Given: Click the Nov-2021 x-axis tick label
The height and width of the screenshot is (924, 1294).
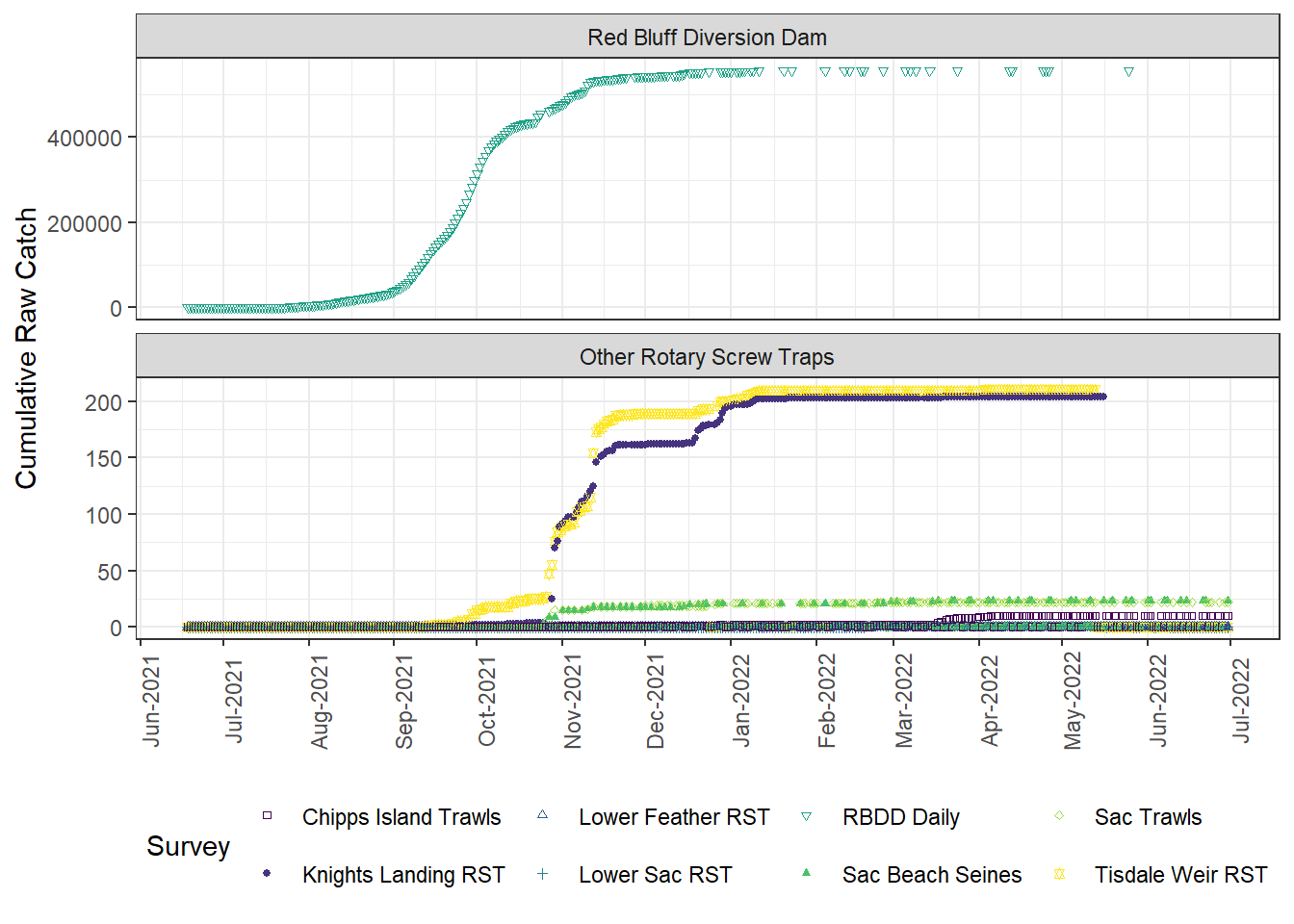Looking at the screenshot, I should click(573, 702).
